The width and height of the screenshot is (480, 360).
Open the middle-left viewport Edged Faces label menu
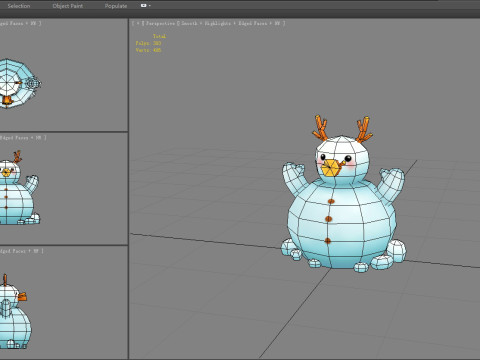coord(23,137)
